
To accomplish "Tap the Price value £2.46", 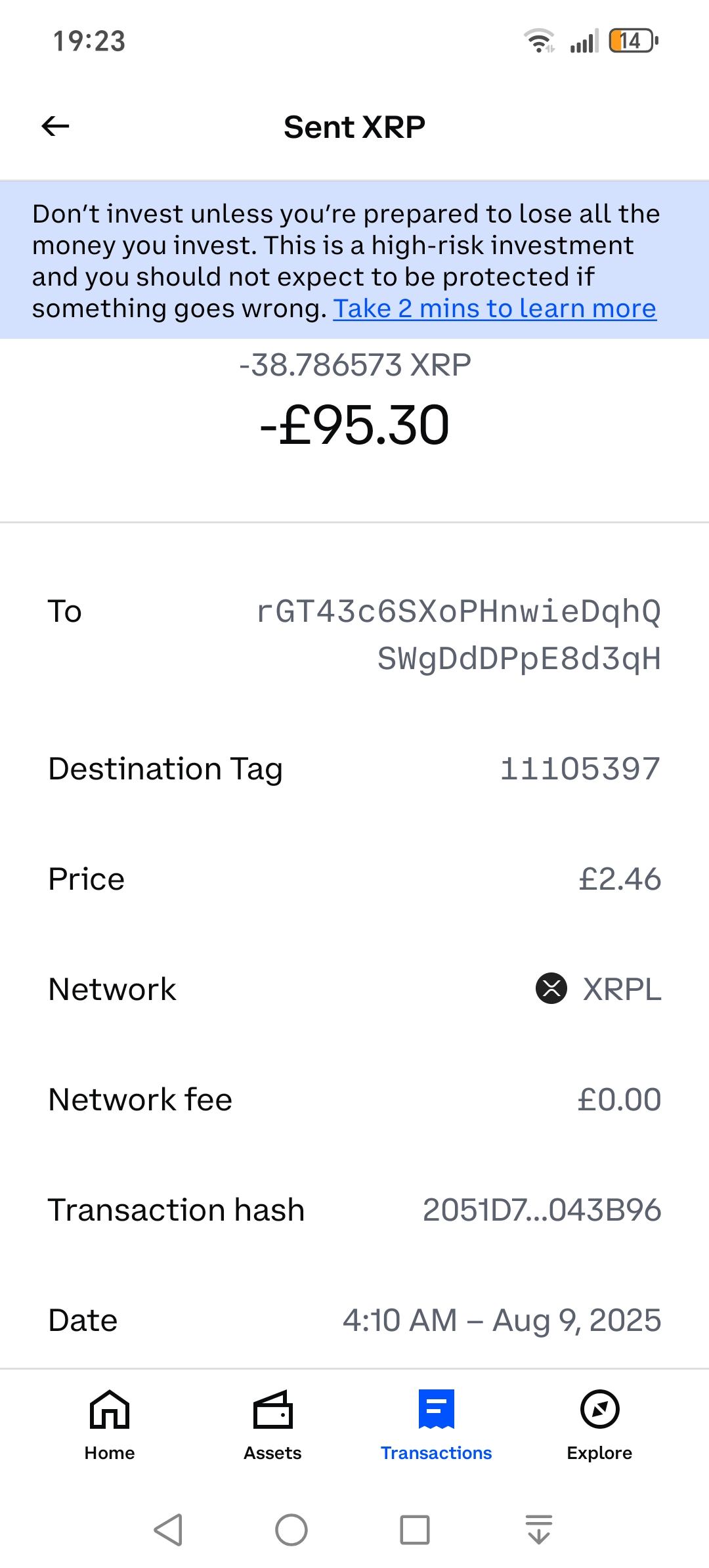I will tap(620, 879).
